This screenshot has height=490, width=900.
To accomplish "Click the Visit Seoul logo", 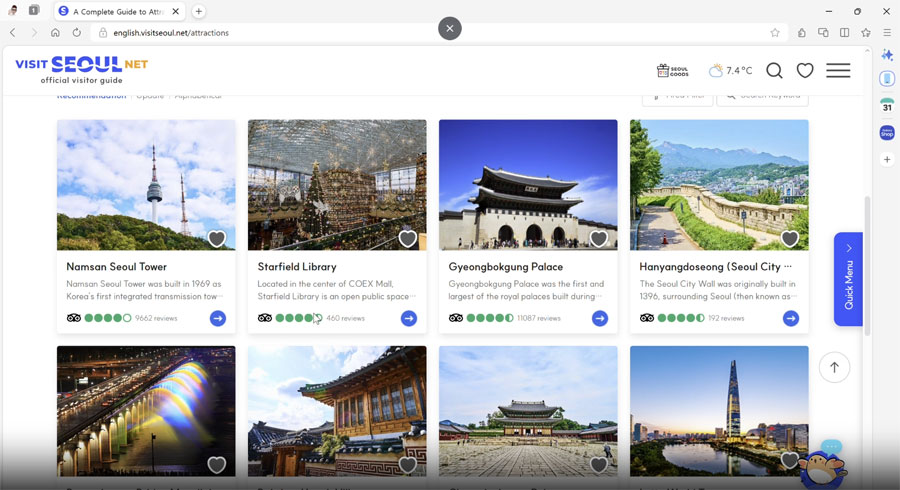I will [82, 70].
